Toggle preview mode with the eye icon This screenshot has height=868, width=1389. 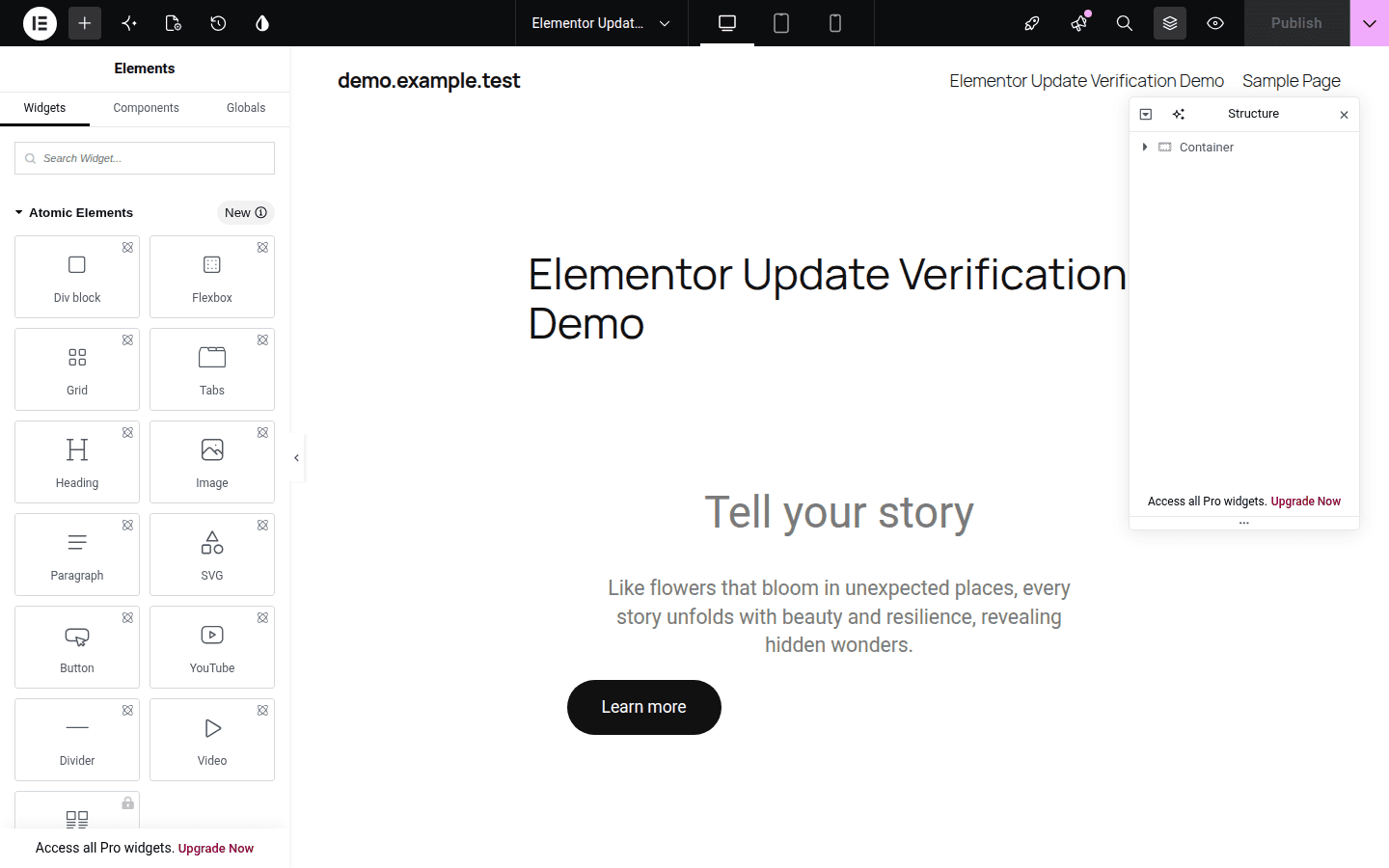click(x=1215, y=23)
